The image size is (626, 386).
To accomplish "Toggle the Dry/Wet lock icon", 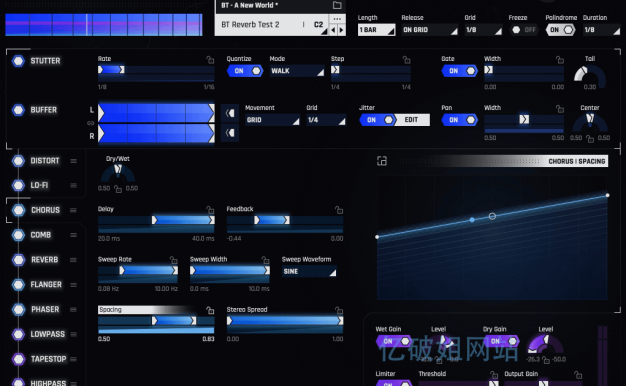I will tap(118, 189).
